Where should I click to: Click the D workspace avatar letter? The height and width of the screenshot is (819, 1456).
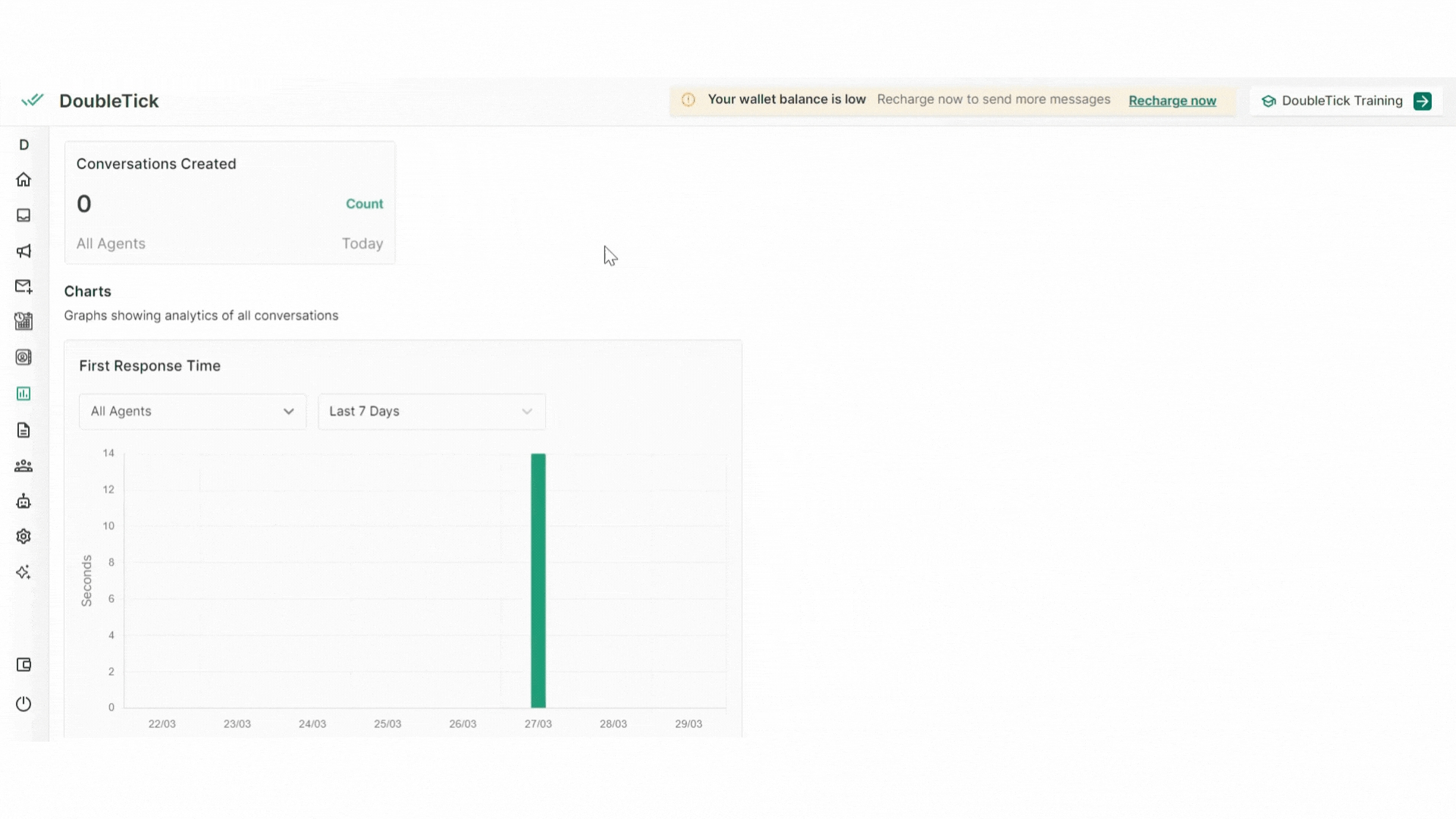point(24,145)
